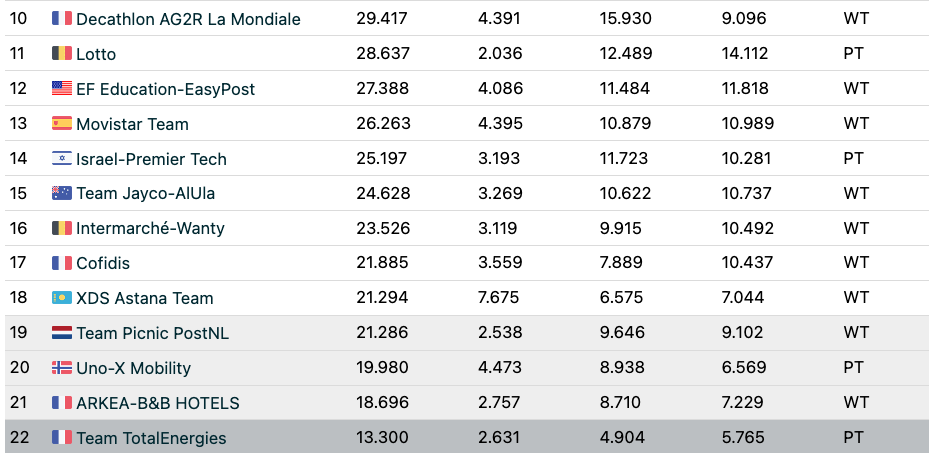Image resolution: width=929 pixels, height=453 pixels.
Task: Click the Belgian flag next to Lotto
Action: [x=62, y=53]
